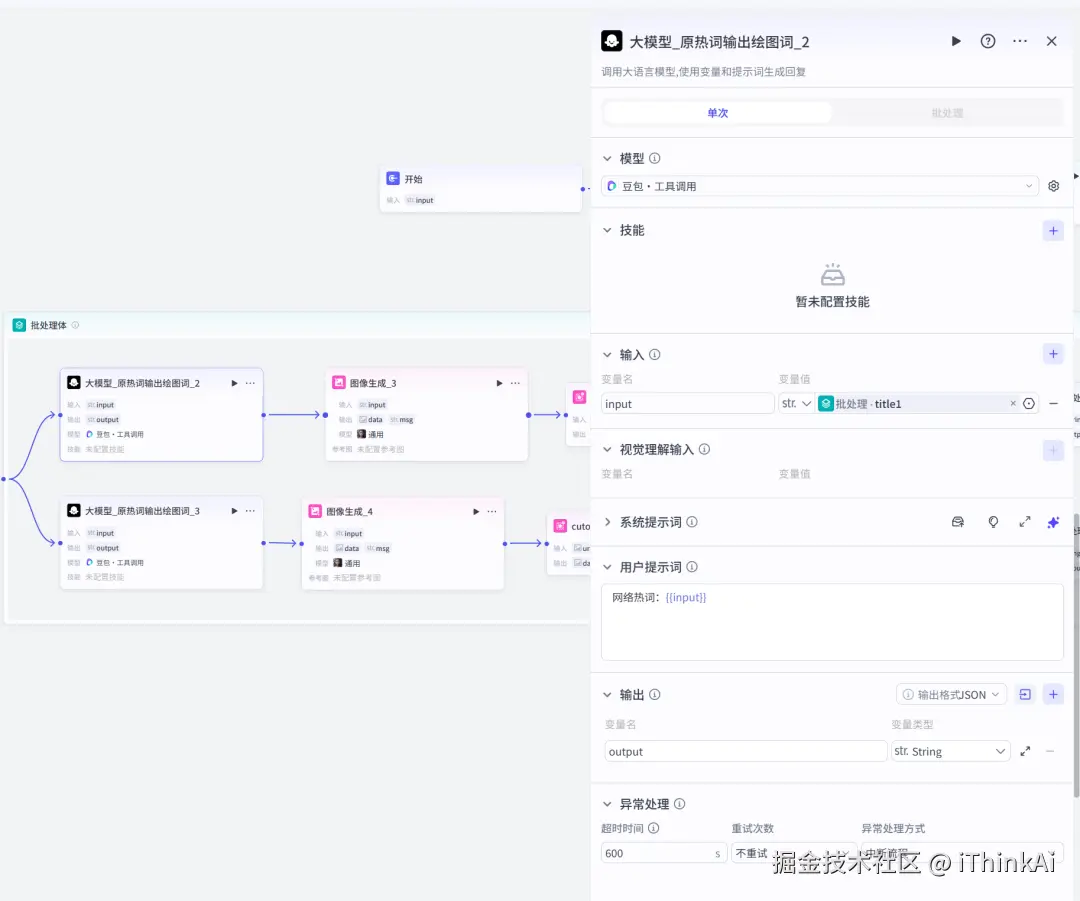
Task: Open prompt library icon in 系统提示词
Action: (957, 522)
